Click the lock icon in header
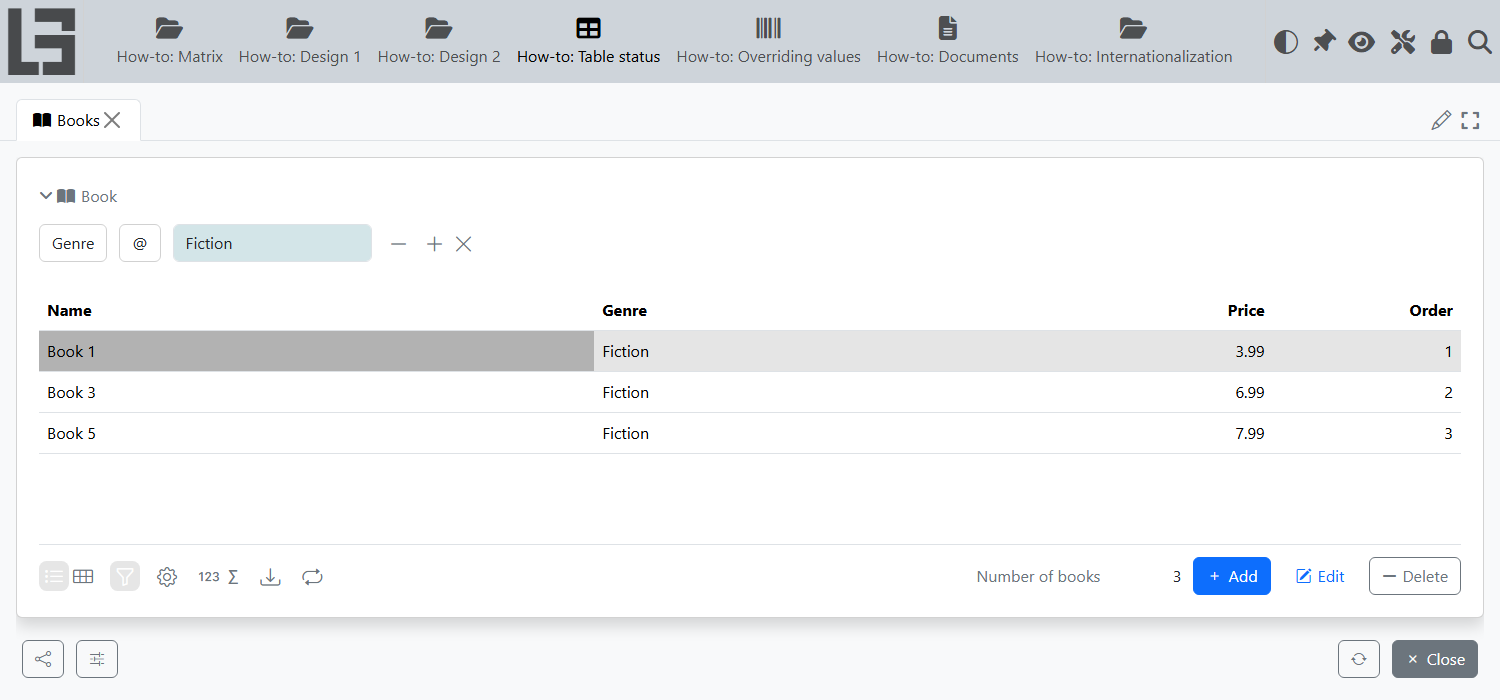This screenshot has width=1500, height=700. click(x=1441, y=42)
